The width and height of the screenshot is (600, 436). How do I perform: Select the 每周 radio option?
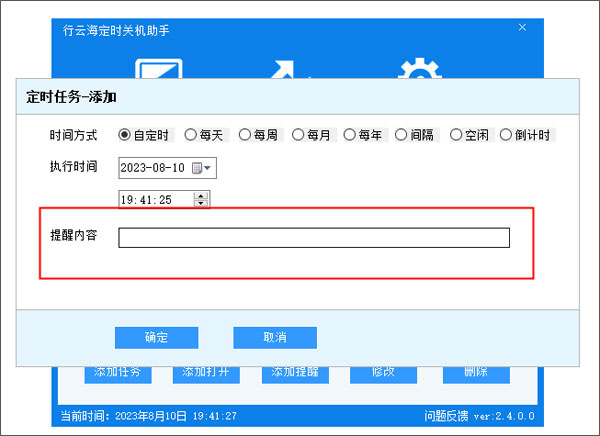[244, 135]
